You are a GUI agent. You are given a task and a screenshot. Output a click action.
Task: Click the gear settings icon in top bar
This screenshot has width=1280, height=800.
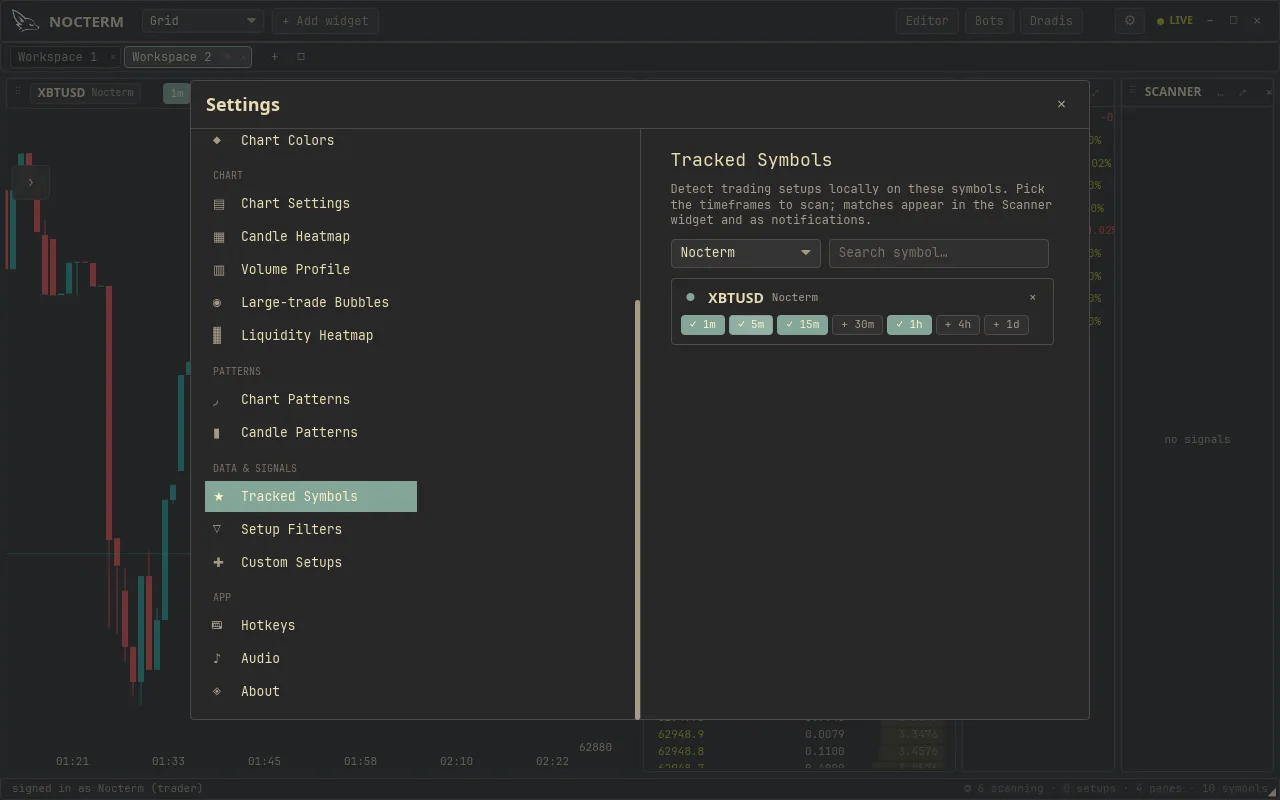pos(1130,21)
